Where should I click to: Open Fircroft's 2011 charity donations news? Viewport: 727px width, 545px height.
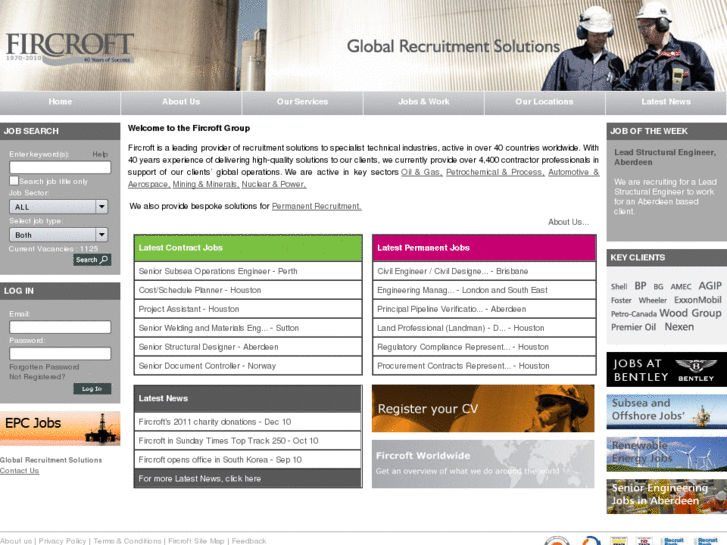pyautogui.click(x=248, y=422)
